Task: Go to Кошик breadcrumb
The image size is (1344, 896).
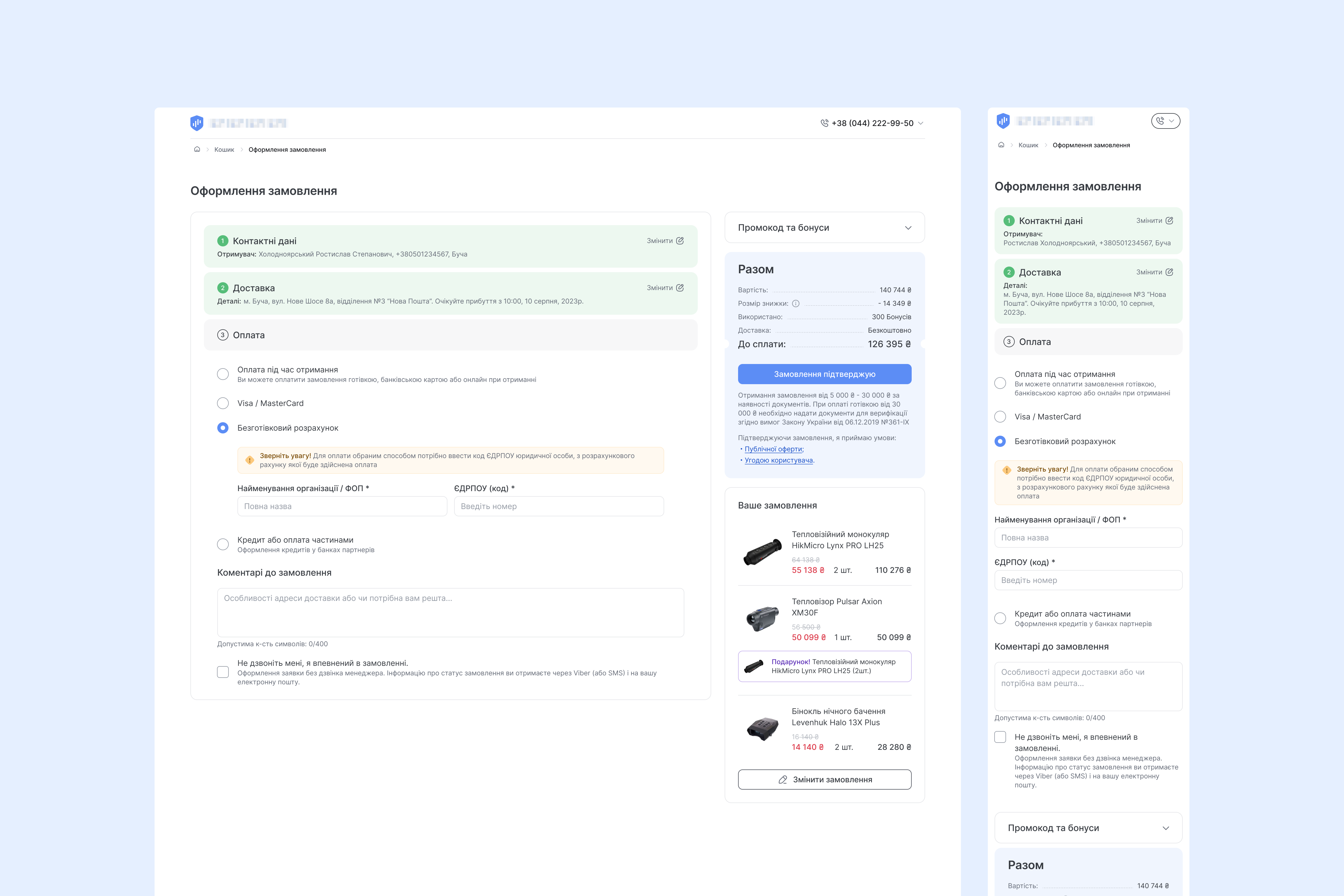Action: pyautogui.click(x=224, y=150)
